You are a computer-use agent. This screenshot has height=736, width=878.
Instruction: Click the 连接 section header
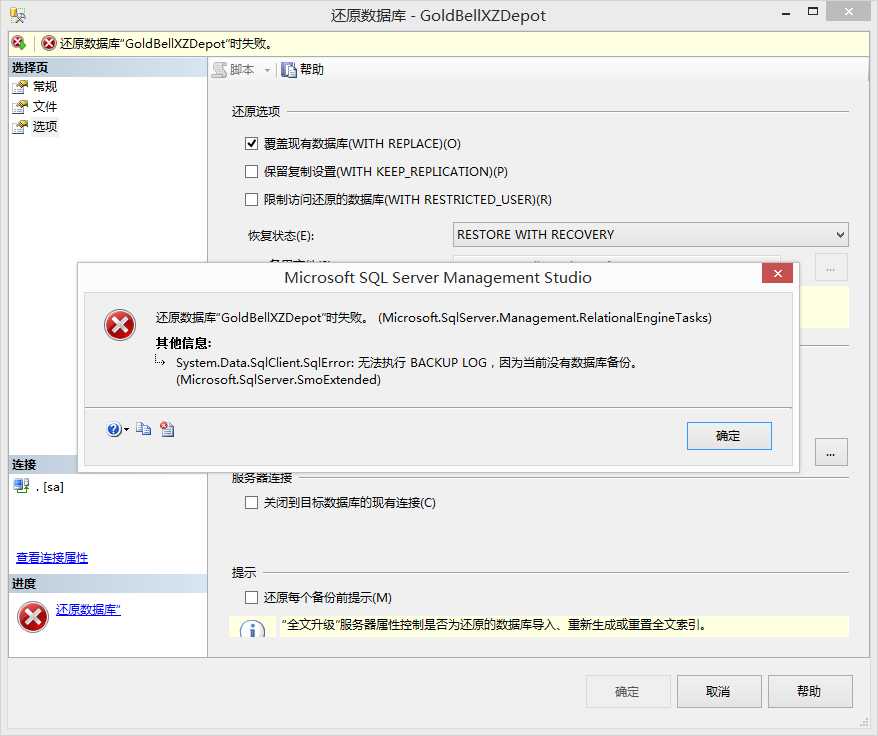click(x=43, y=464)
